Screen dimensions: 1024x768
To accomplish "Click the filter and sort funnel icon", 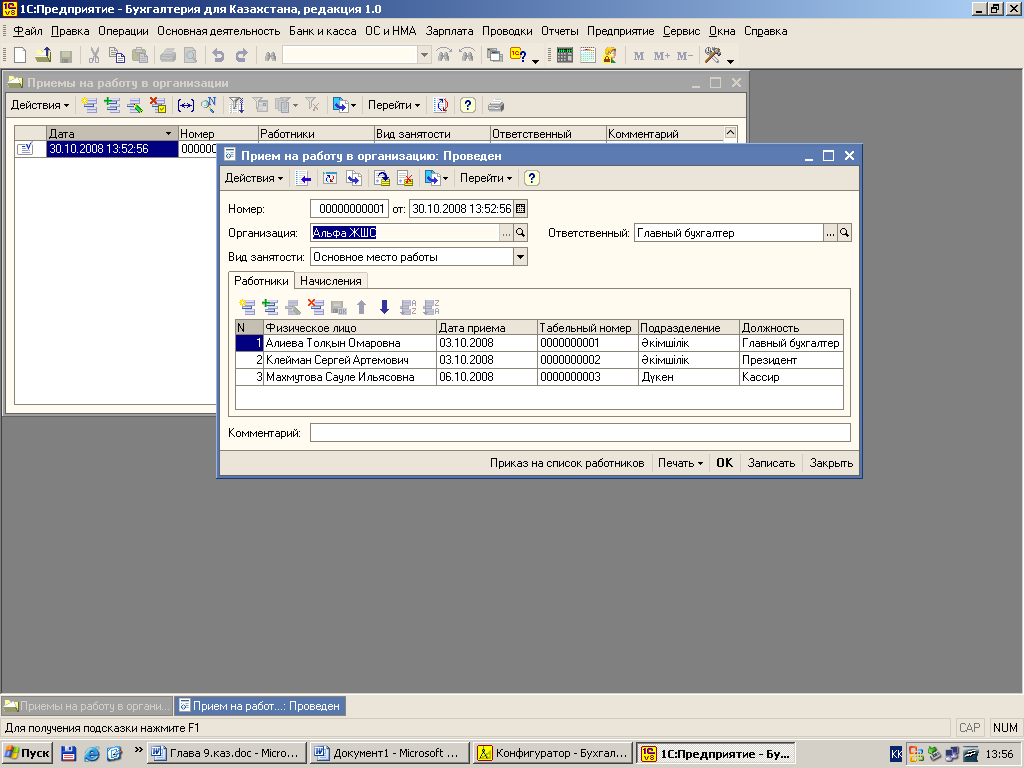I will [x=236, y=105].
